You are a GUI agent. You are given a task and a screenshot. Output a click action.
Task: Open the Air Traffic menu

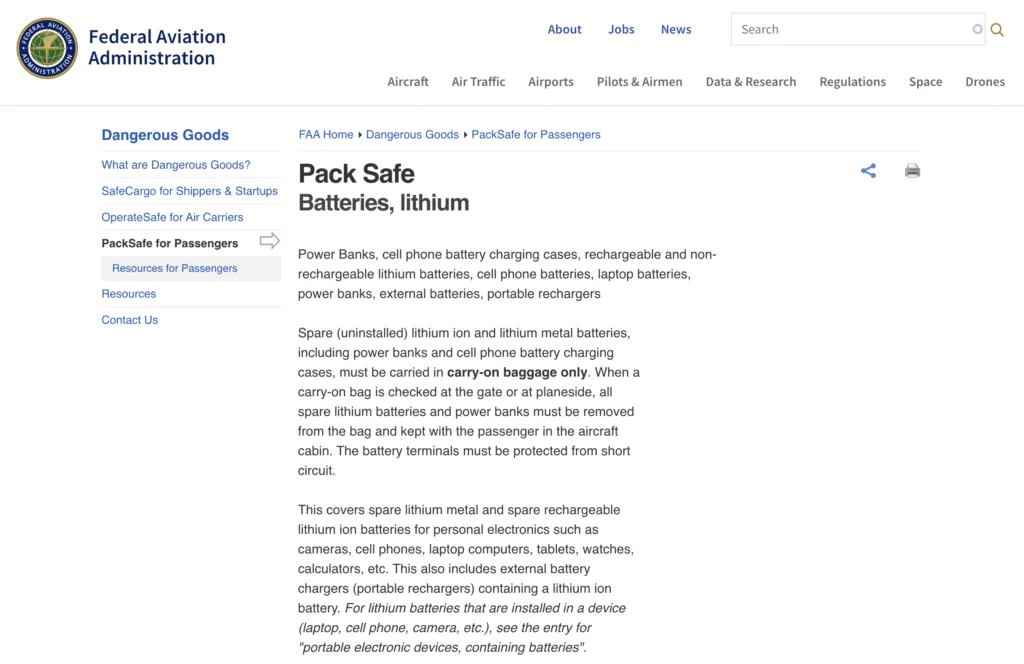click(479, 82)
